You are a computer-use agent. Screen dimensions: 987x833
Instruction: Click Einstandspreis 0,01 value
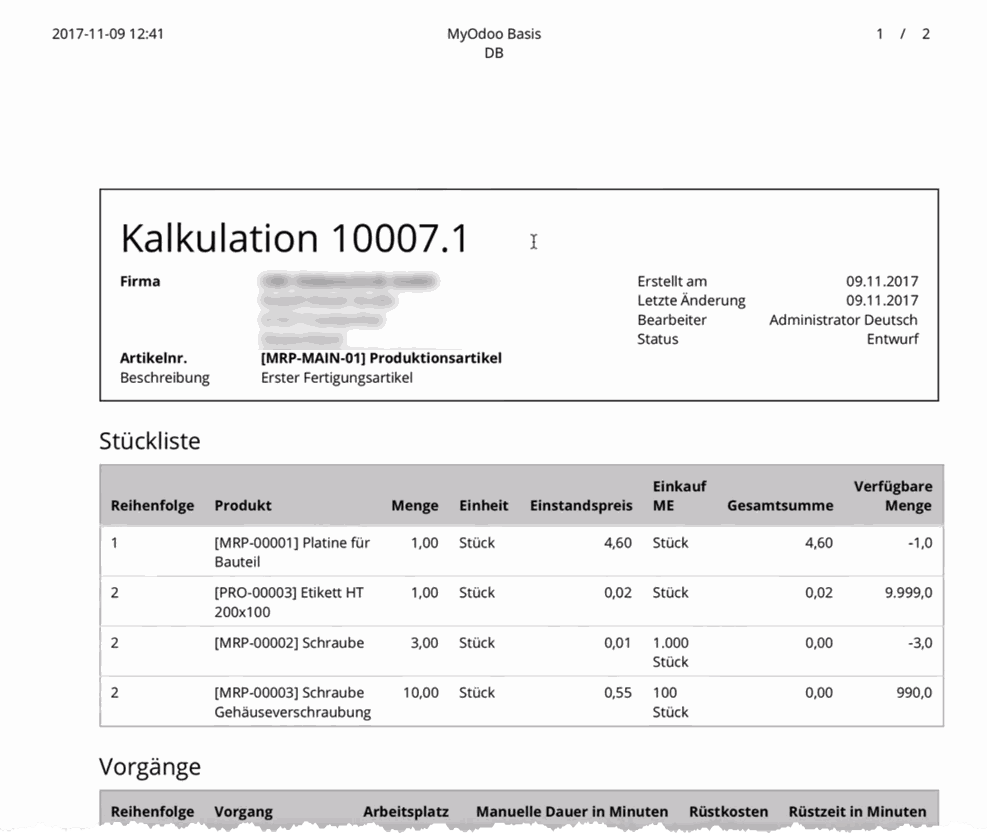pyautogui.click(x=618, y=643)
